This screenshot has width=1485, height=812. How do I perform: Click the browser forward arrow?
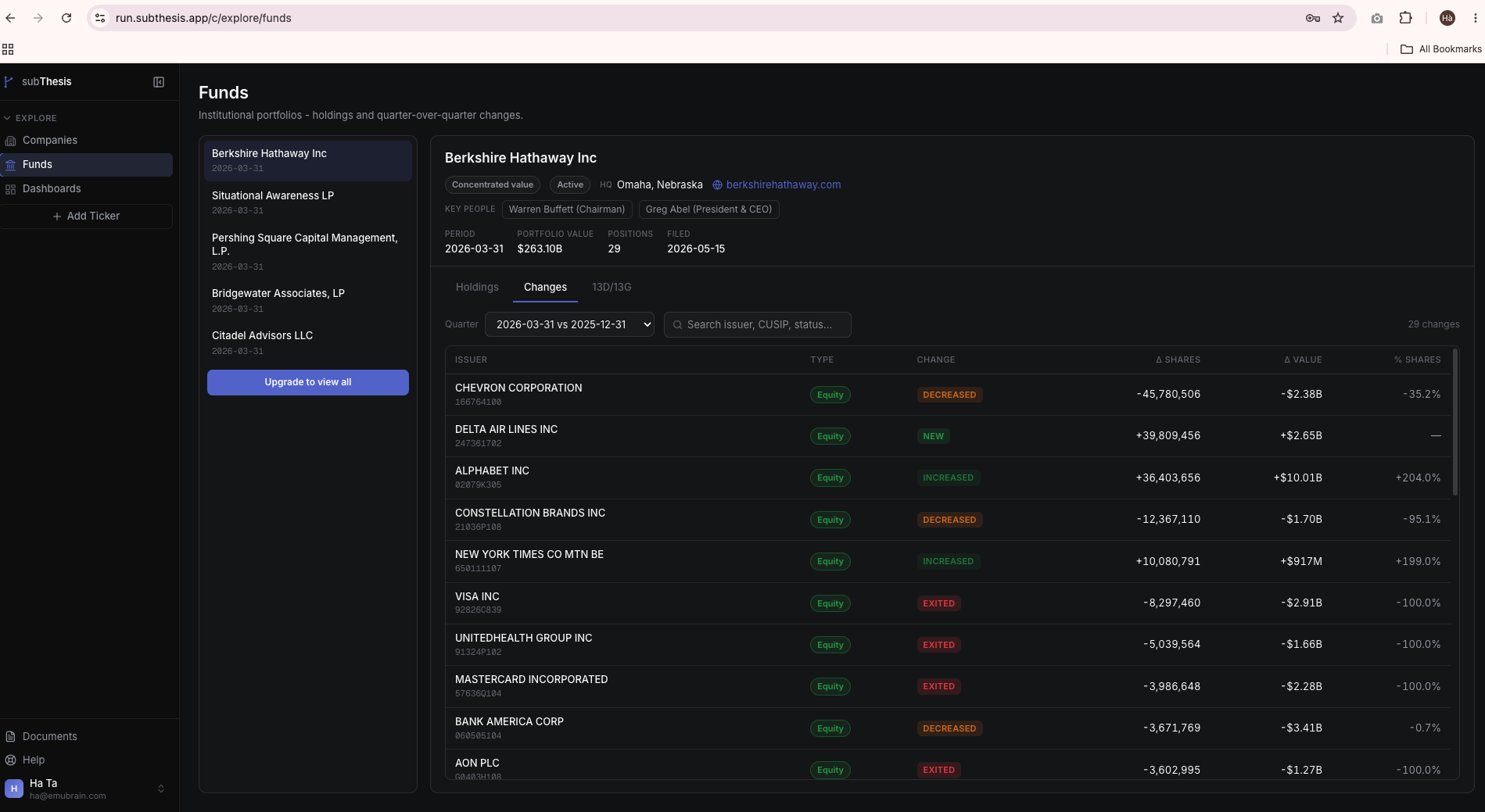point(38,18)
